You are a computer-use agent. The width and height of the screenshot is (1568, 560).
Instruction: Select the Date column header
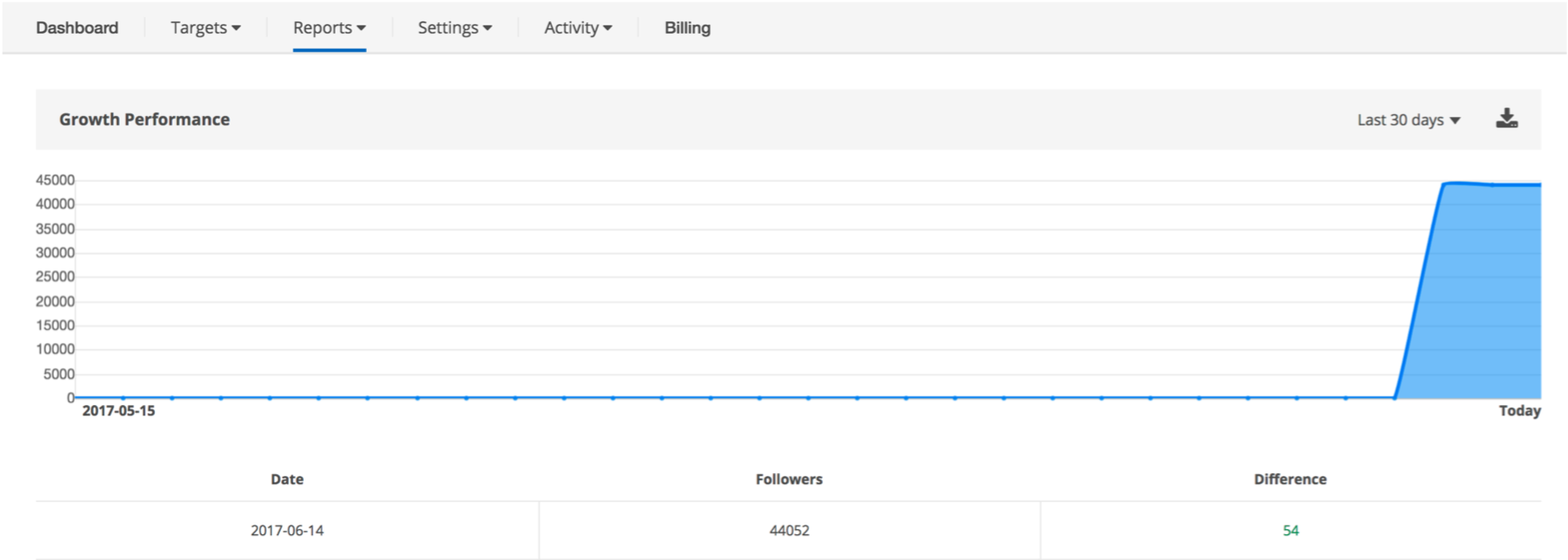[x=287, y=479]
